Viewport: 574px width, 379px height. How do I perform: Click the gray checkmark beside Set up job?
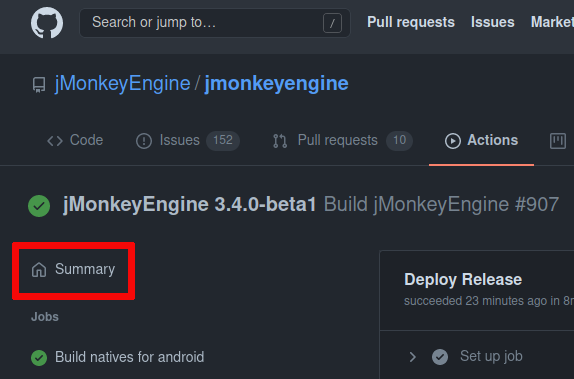(440, 357)
